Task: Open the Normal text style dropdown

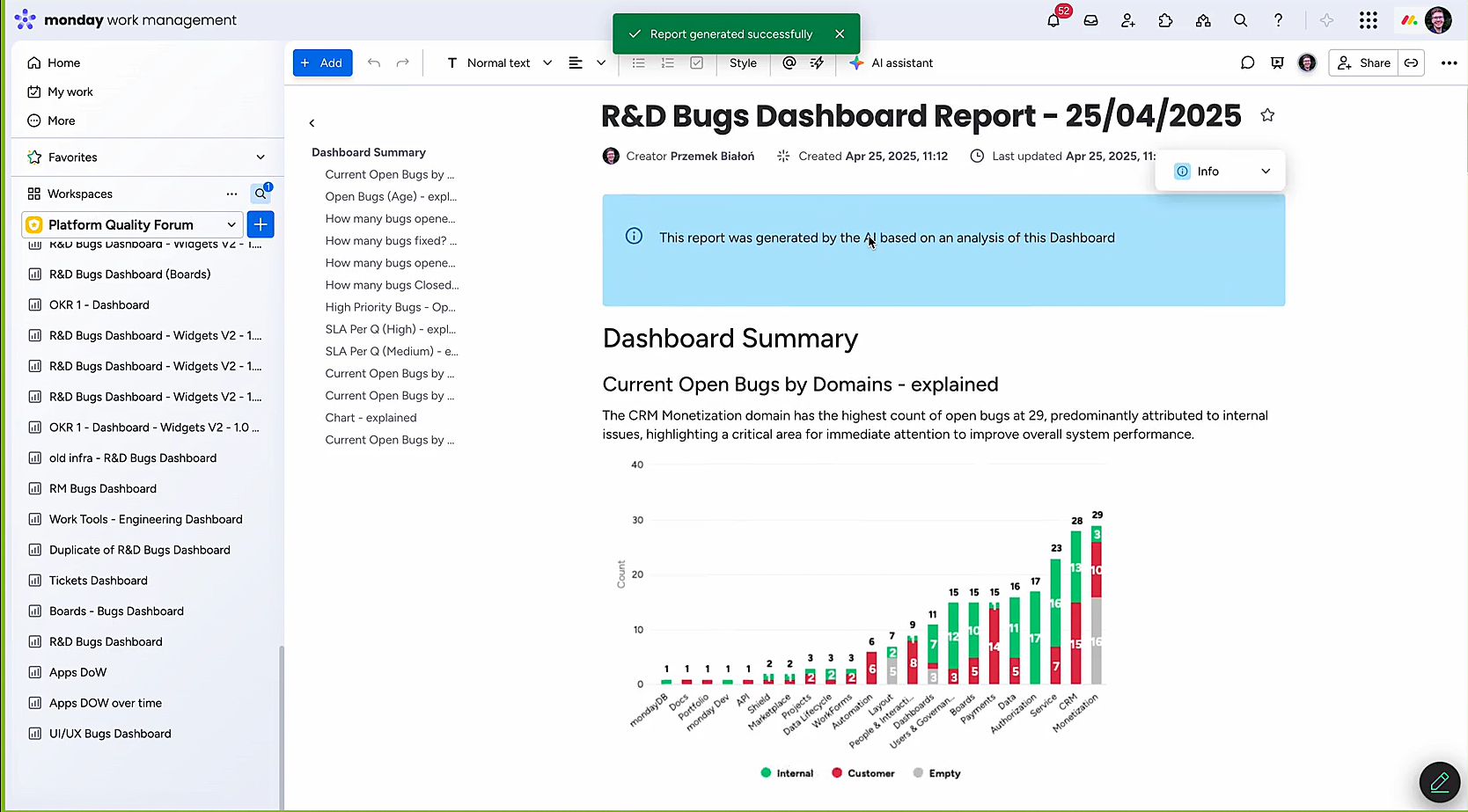Action: 499,62
